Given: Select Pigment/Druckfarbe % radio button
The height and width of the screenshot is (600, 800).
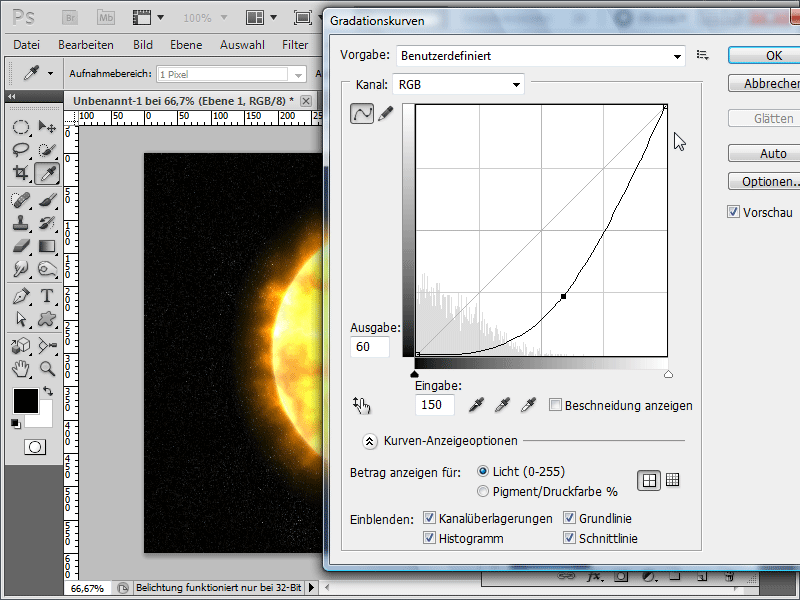Looking at the screenshot, I should tap(483, 491).
